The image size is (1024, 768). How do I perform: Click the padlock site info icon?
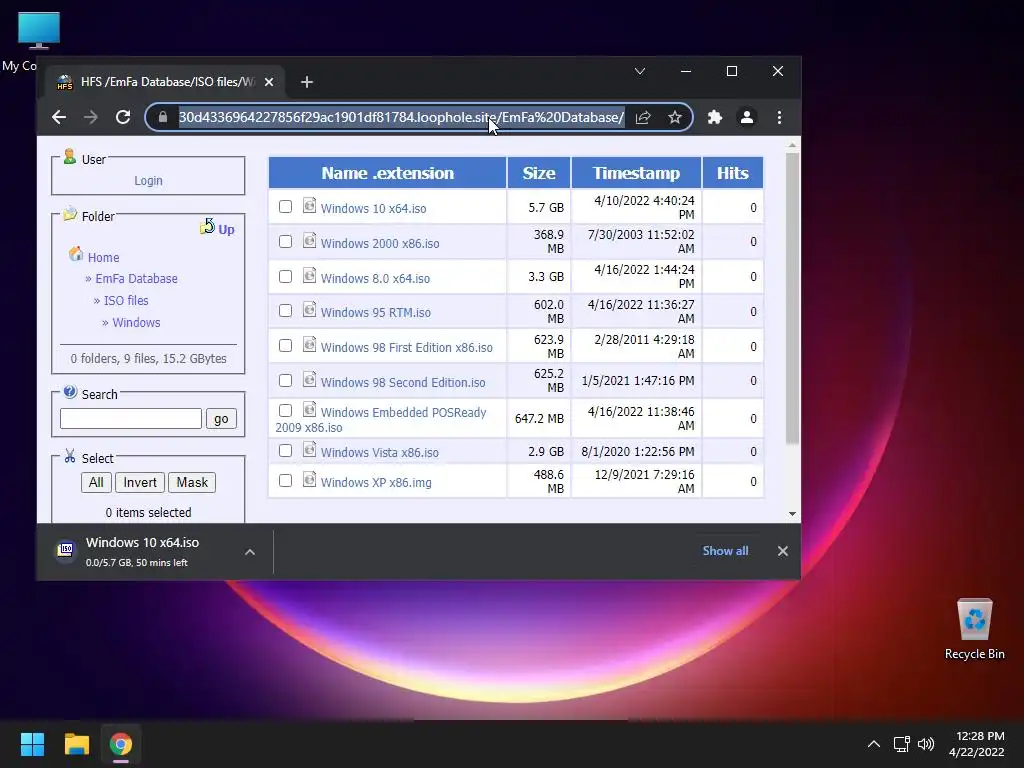(x=163, y=118)
